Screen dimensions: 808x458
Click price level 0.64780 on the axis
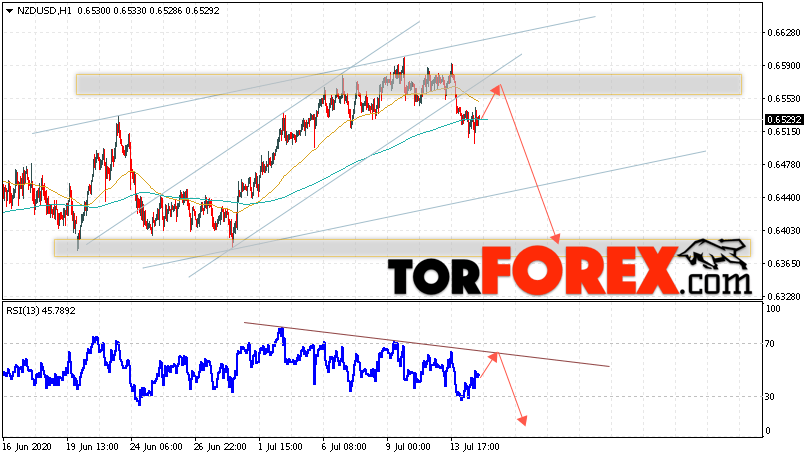[x=784, y=165]
